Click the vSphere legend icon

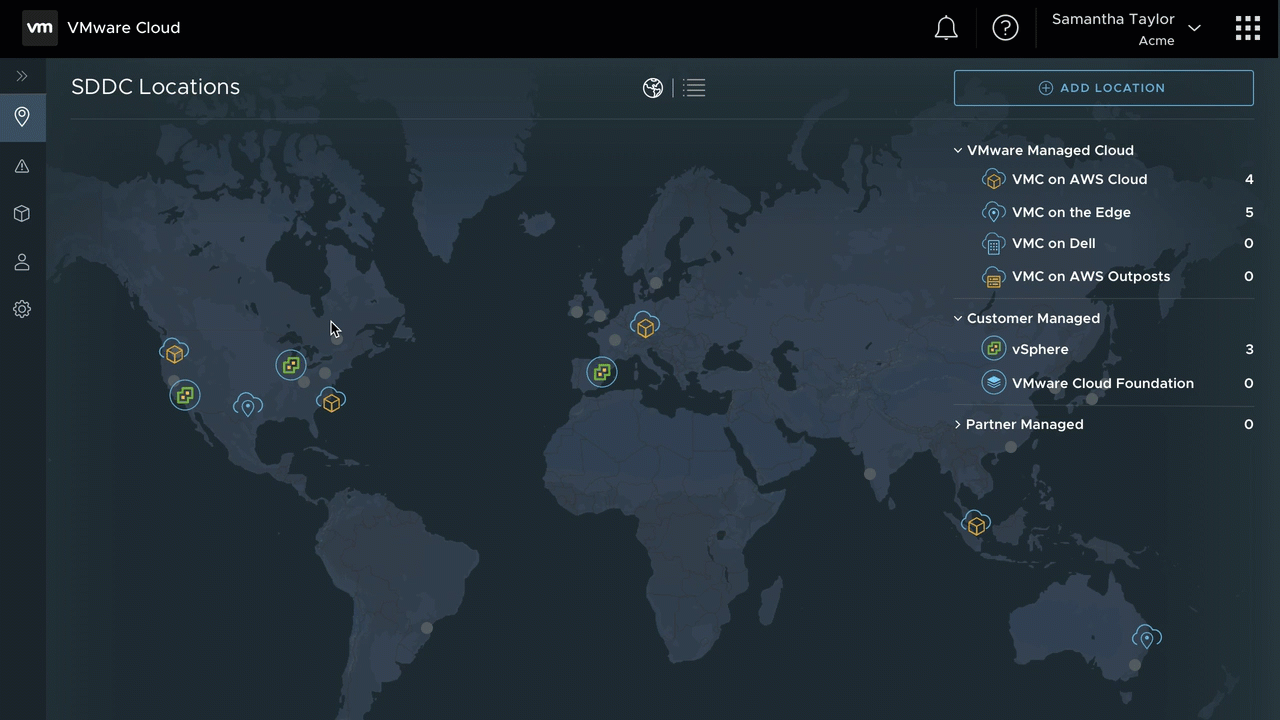[993, 349]
